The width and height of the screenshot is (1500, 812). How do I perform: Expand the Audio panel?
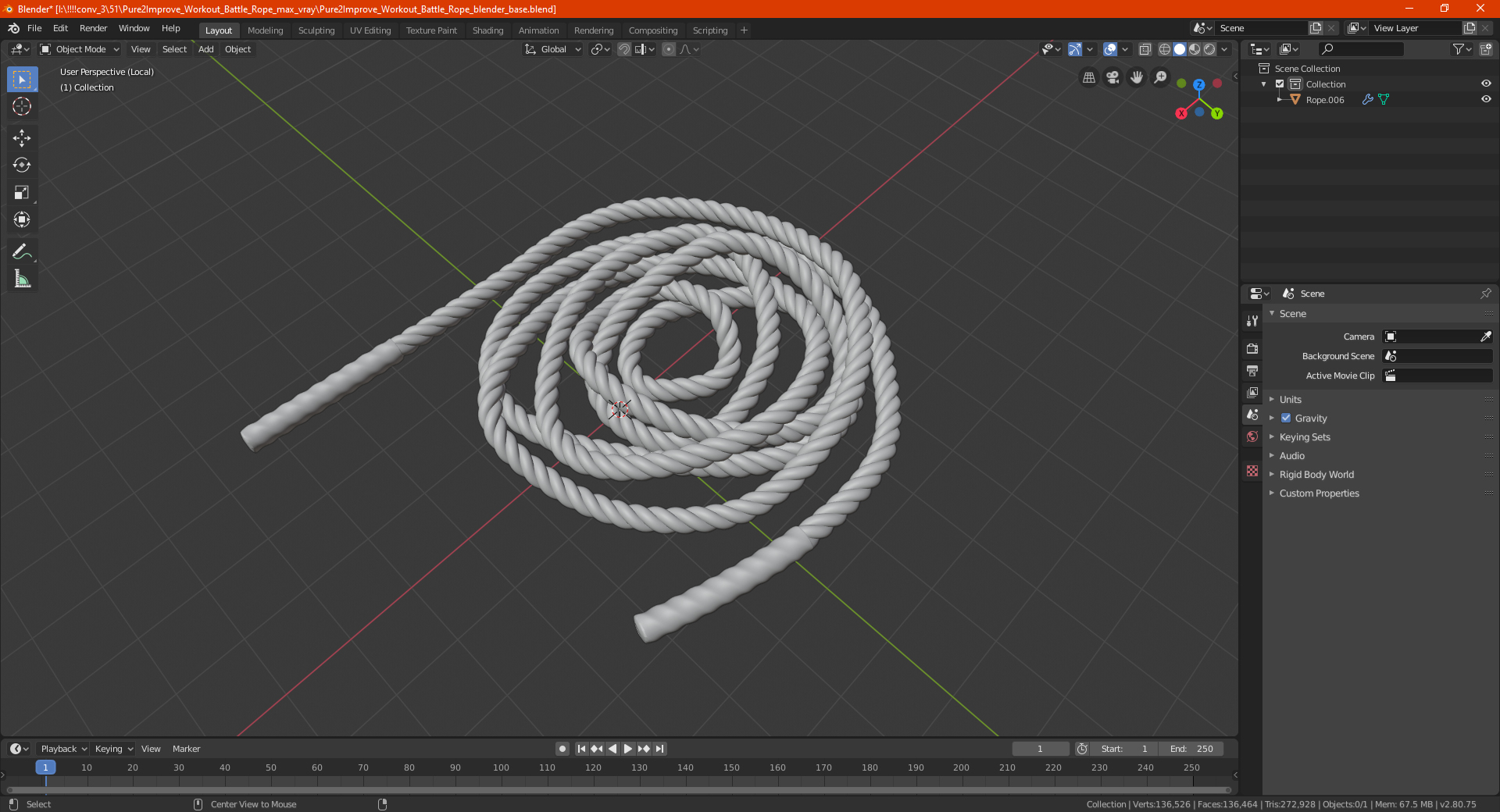1291,455
